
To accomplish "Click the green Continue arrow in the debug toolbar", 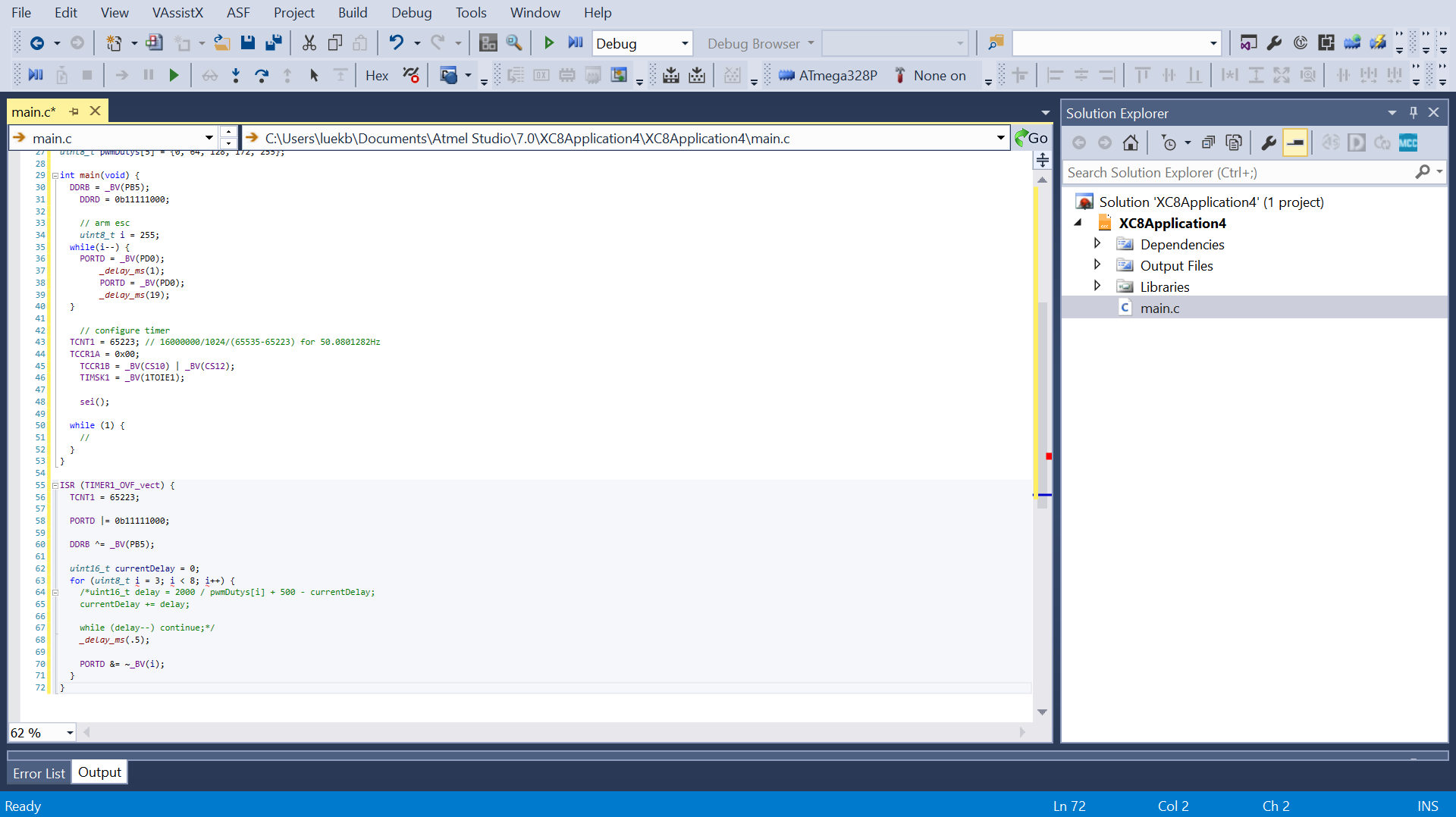I will click(x=174, y=75).
